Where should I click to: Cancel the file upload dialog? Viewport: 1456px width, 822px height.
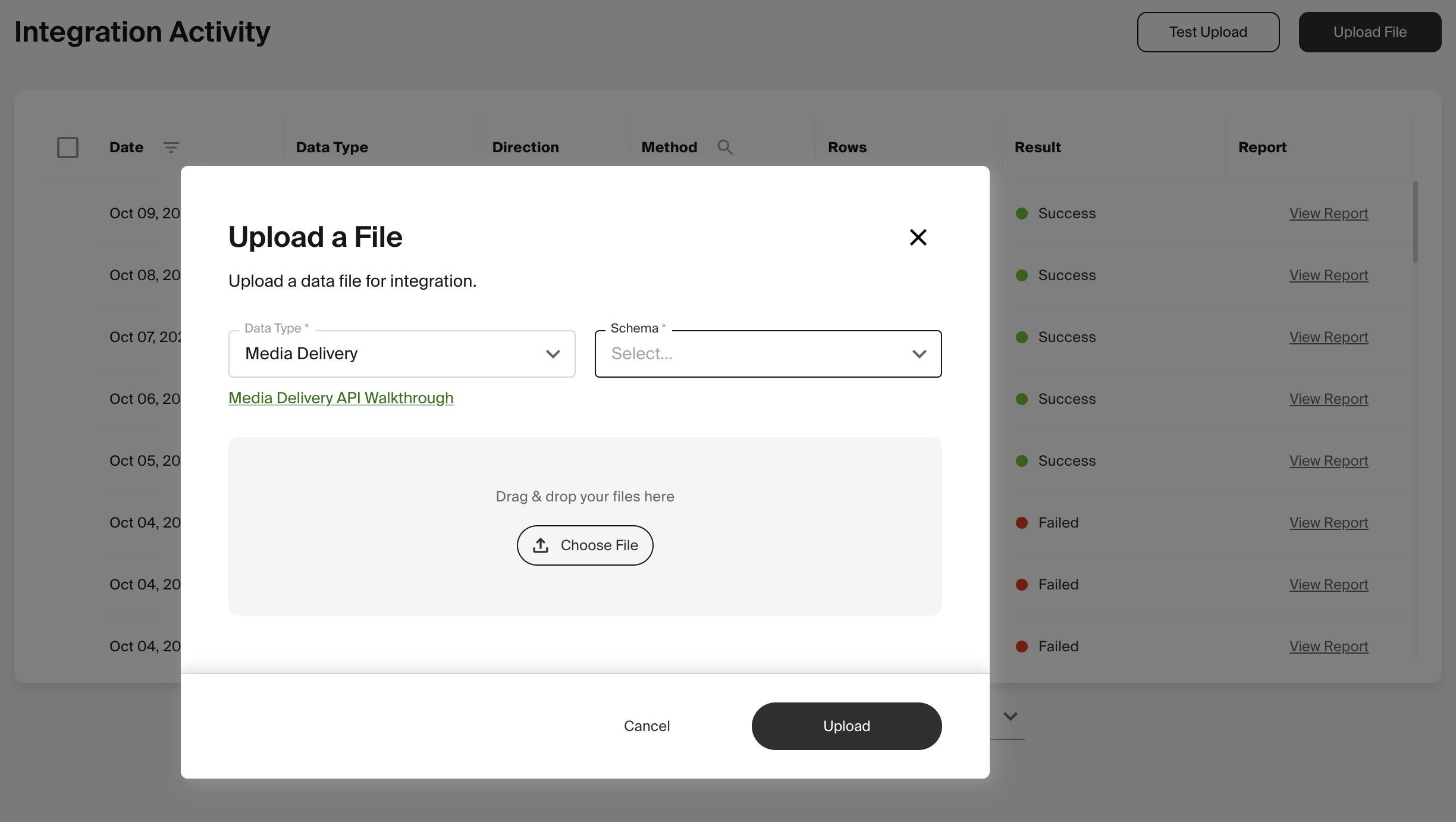(x=647, y=726)
